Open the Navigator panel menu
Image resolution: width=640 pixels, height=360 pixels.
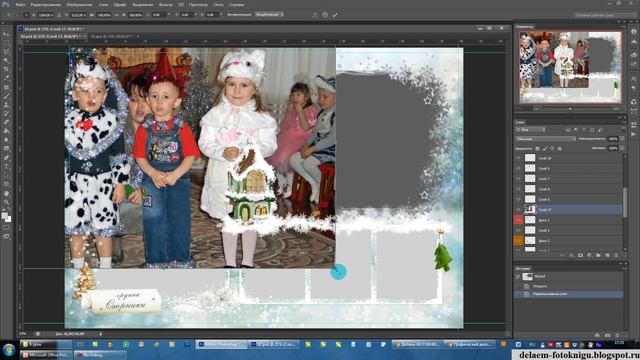tap(623, 27)
